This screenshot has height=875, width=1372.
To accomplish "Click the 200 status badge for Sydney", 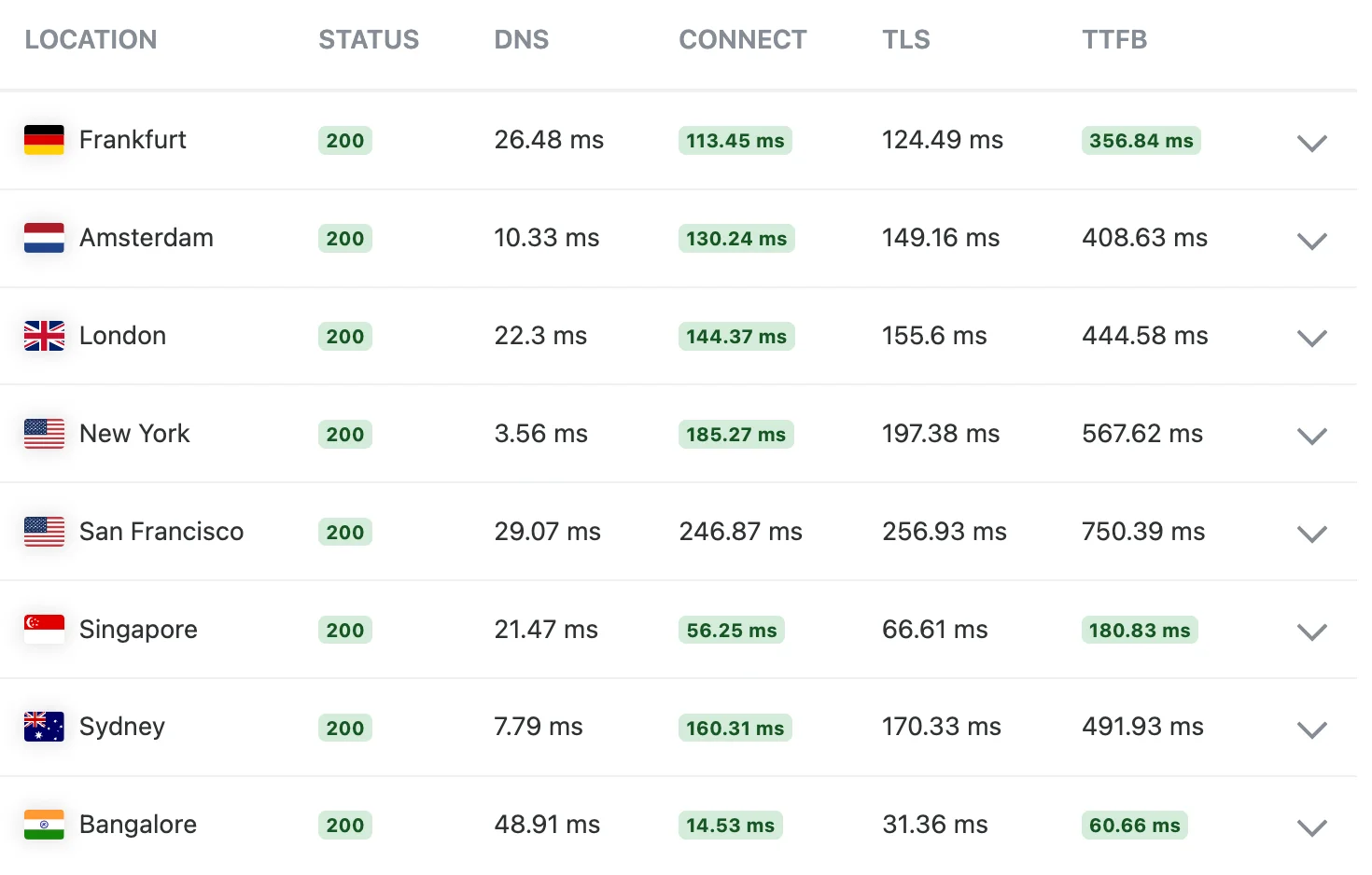I will [x=344, y=728].
